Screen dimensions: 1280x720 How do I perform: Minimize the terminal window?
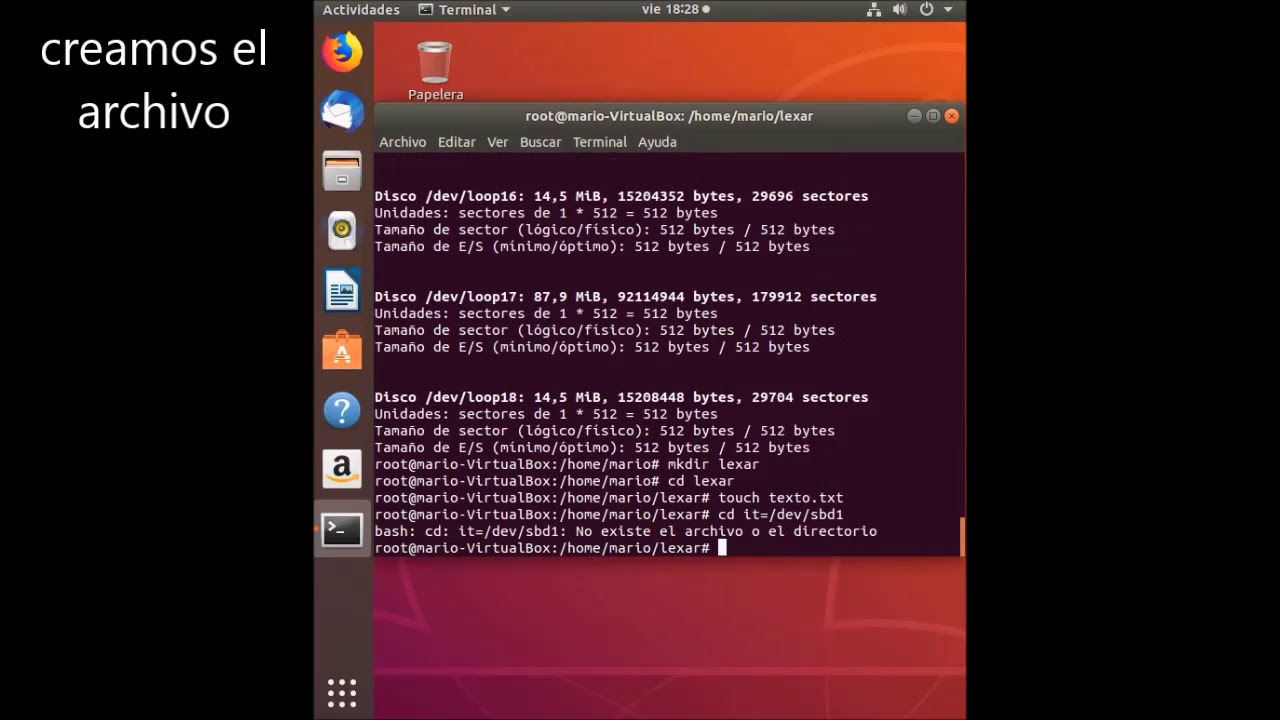(x=914, y=116)
